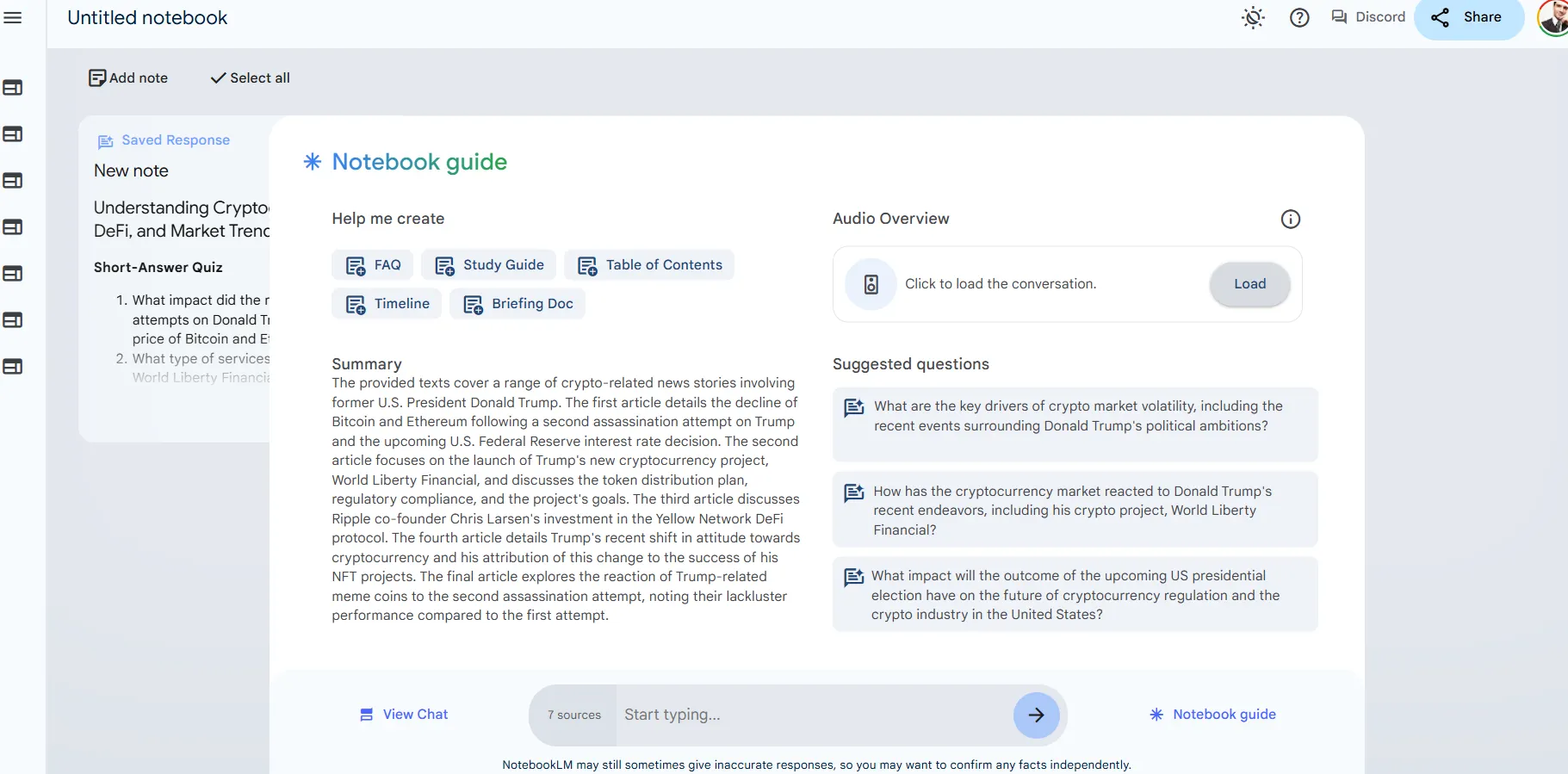The width and height of the screenshot is (1568, 774).
Task: Generate a Table of Contents
Action: coord(649,265)
